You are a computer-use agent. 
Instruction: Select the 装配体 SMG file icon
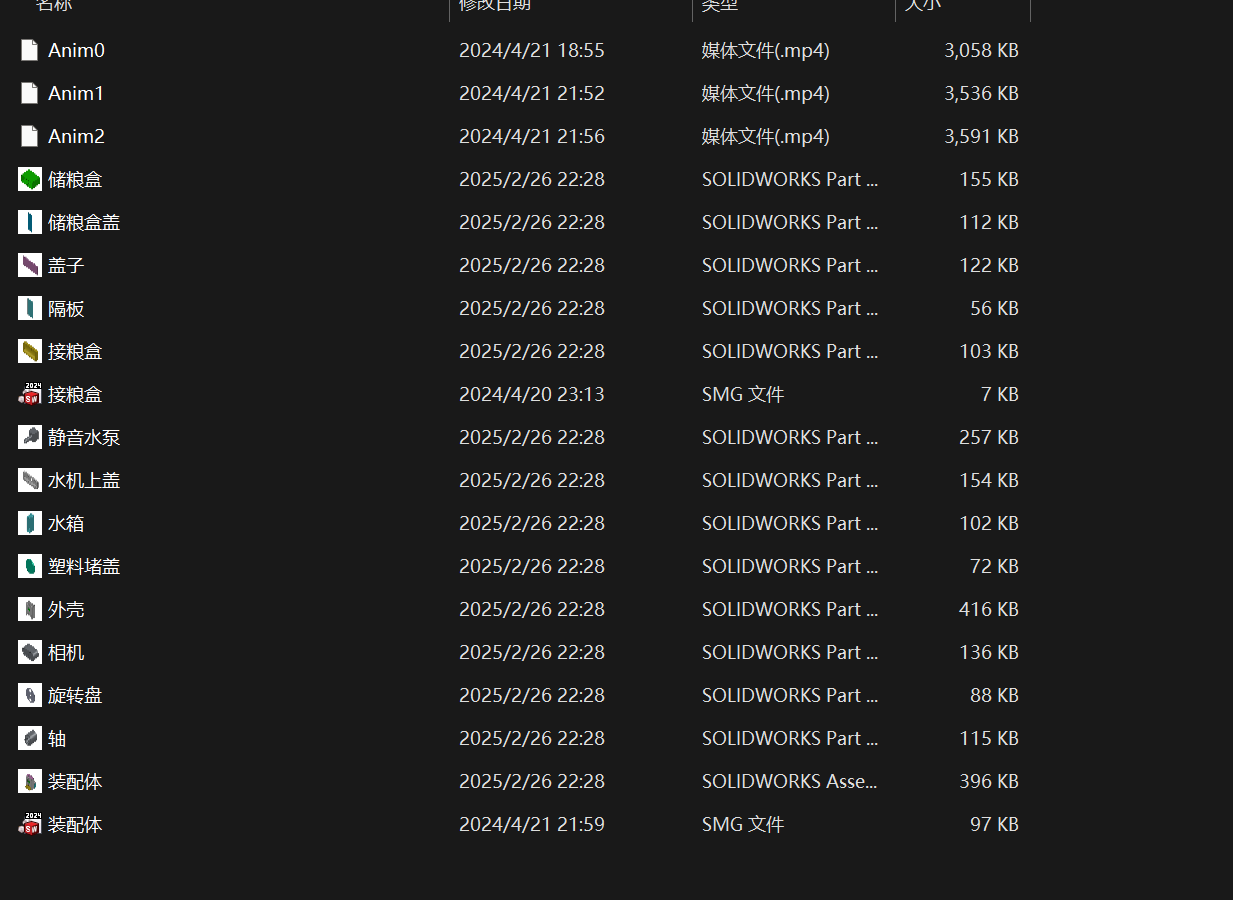30,824
